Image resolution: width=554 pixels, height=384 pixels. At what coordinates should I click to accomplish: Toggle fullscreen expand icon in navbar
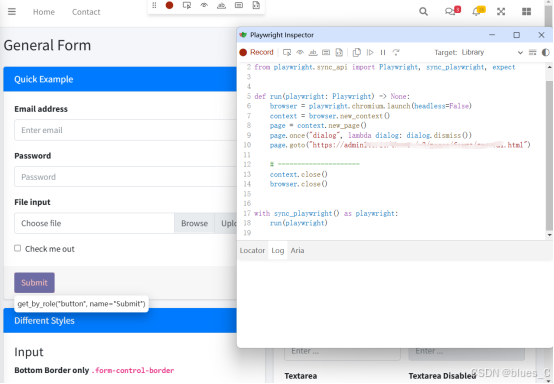coord(501,12)
